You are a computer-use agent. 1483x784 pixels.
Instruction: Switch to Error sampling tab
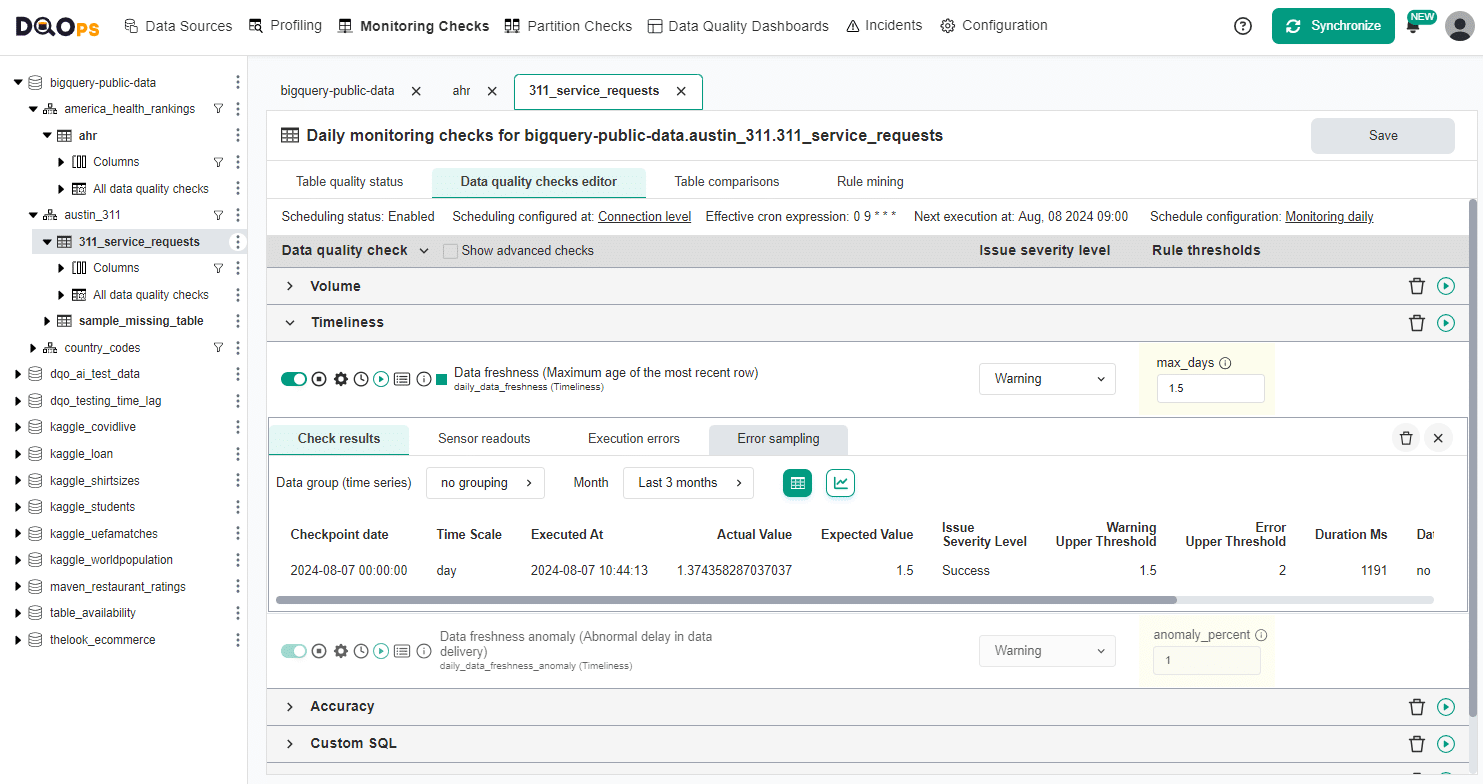tap(778, 439)
